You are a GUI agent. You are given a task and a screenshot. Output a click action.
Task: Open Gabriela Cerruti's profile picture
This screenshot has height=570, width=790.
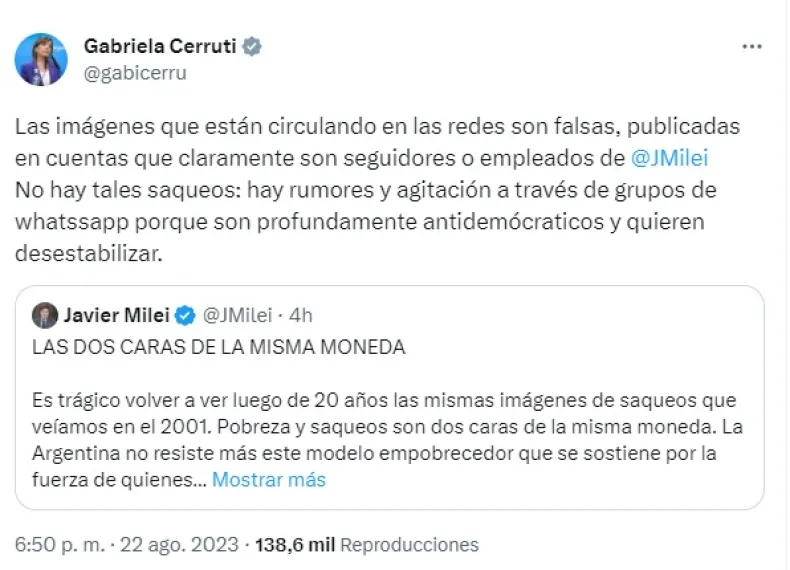[x=41, y=59]
